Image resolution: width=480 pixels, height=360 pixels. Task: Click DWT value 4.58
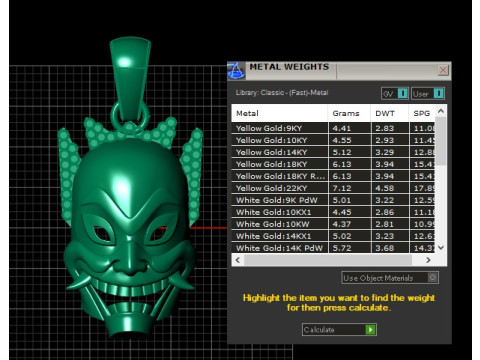point(385,188)
